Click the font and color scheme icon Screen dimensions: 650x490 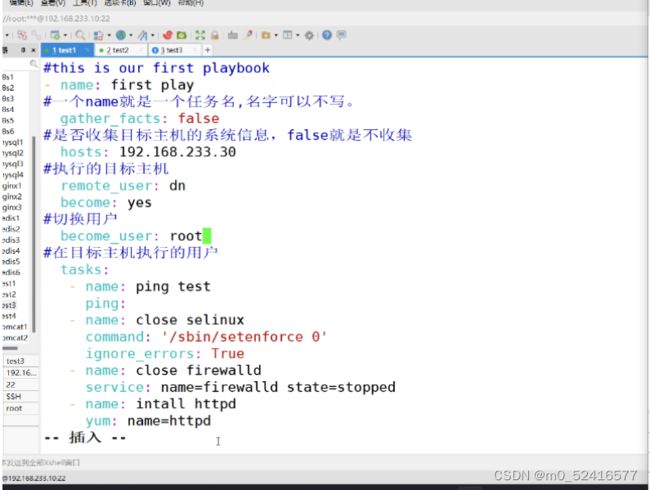pyautogui.click(x=143, y=35)
